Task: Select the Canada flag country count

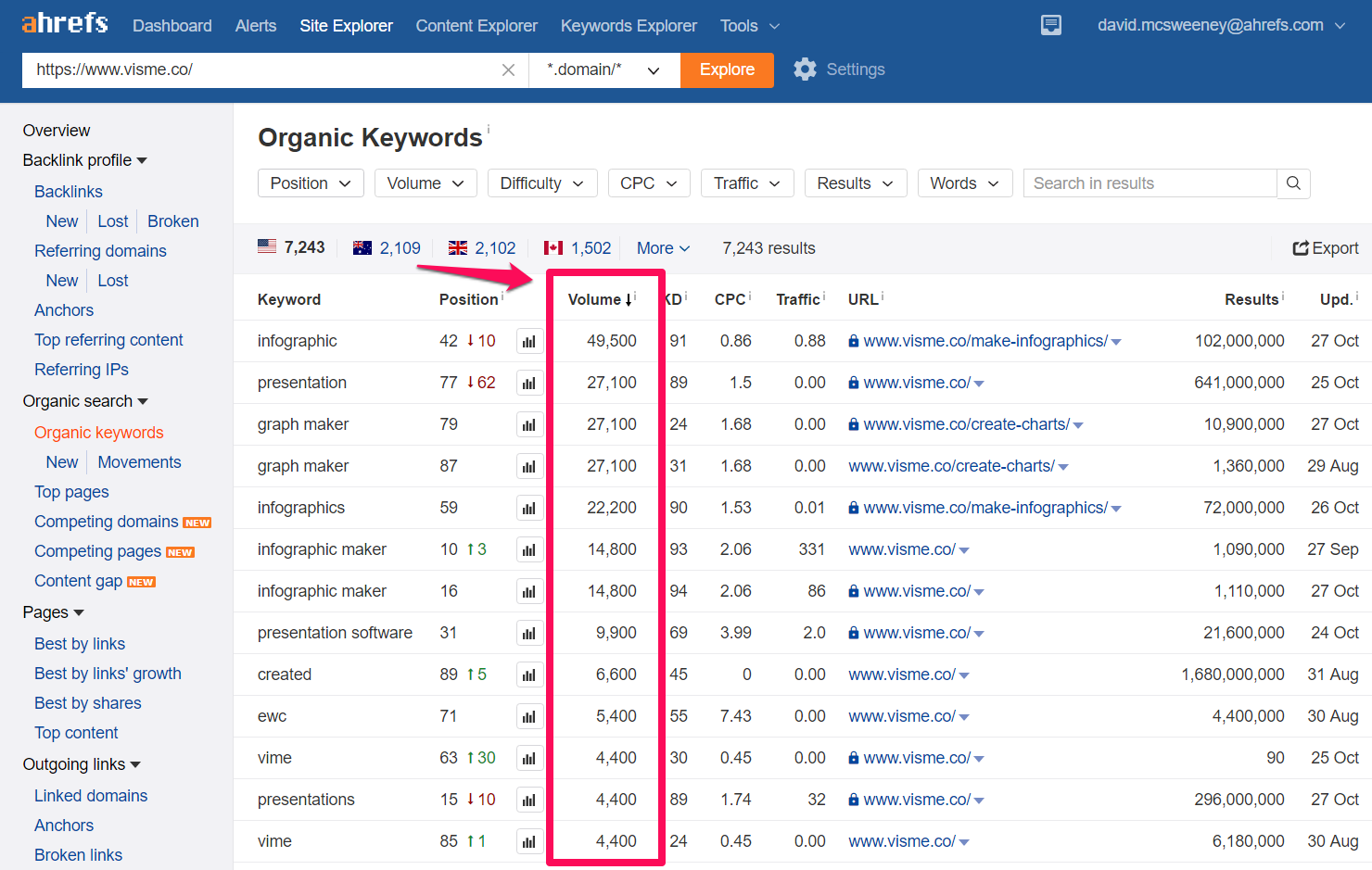Action: (578, 248)
